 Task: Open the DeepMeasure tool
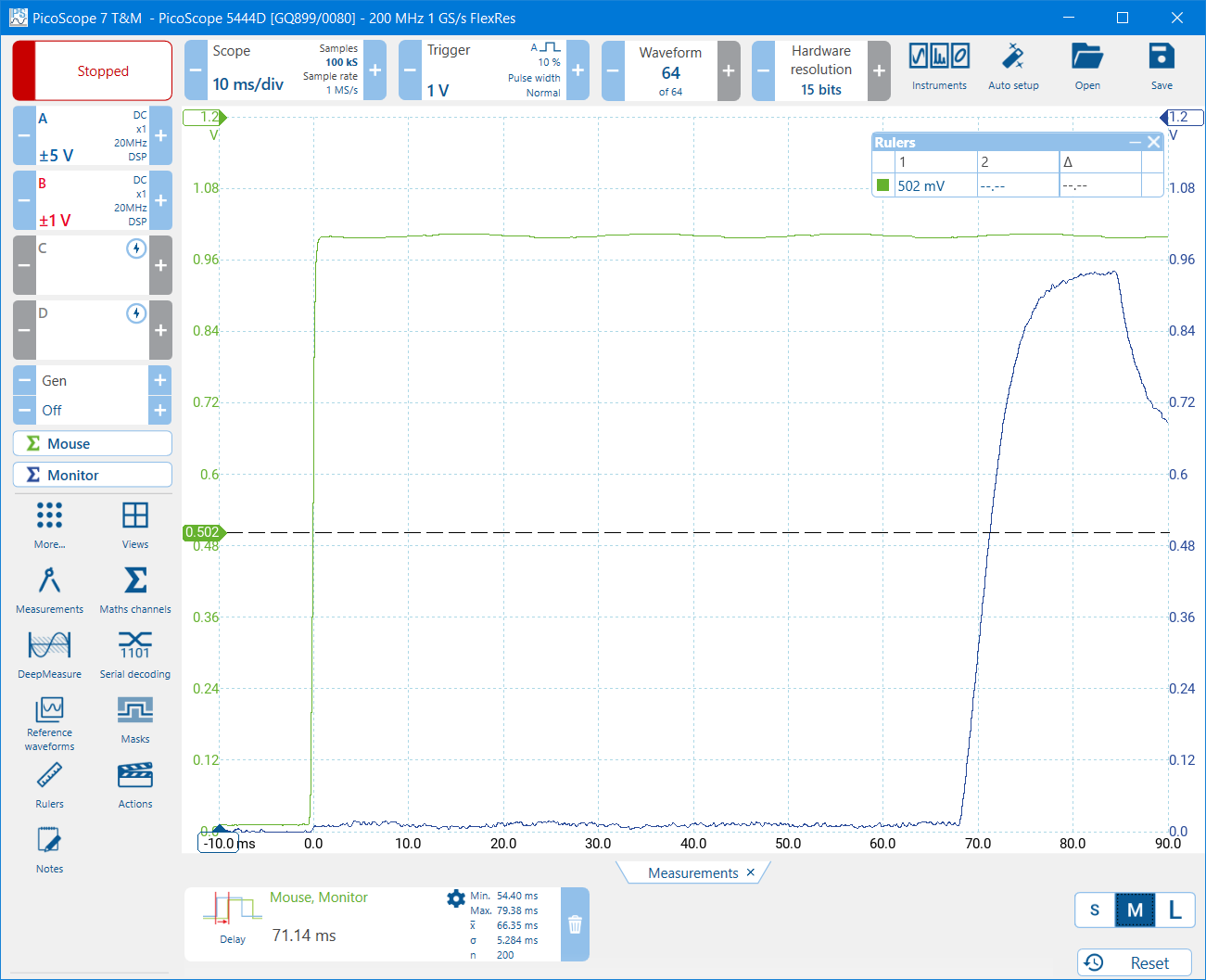[x=49, y=655]
